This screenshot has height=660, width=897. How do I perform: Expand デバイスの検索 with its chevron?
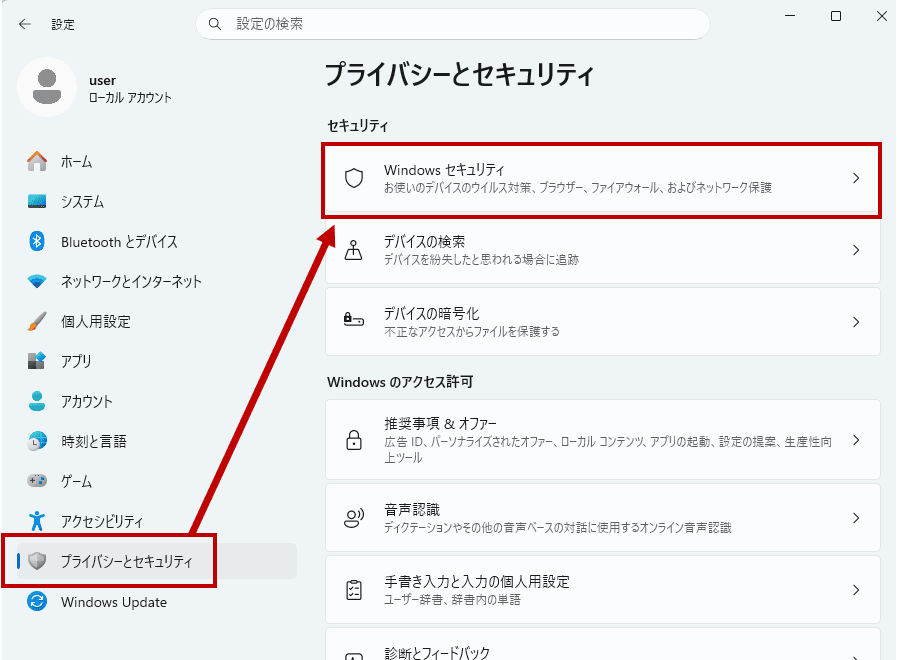click(x=856, y=250)
